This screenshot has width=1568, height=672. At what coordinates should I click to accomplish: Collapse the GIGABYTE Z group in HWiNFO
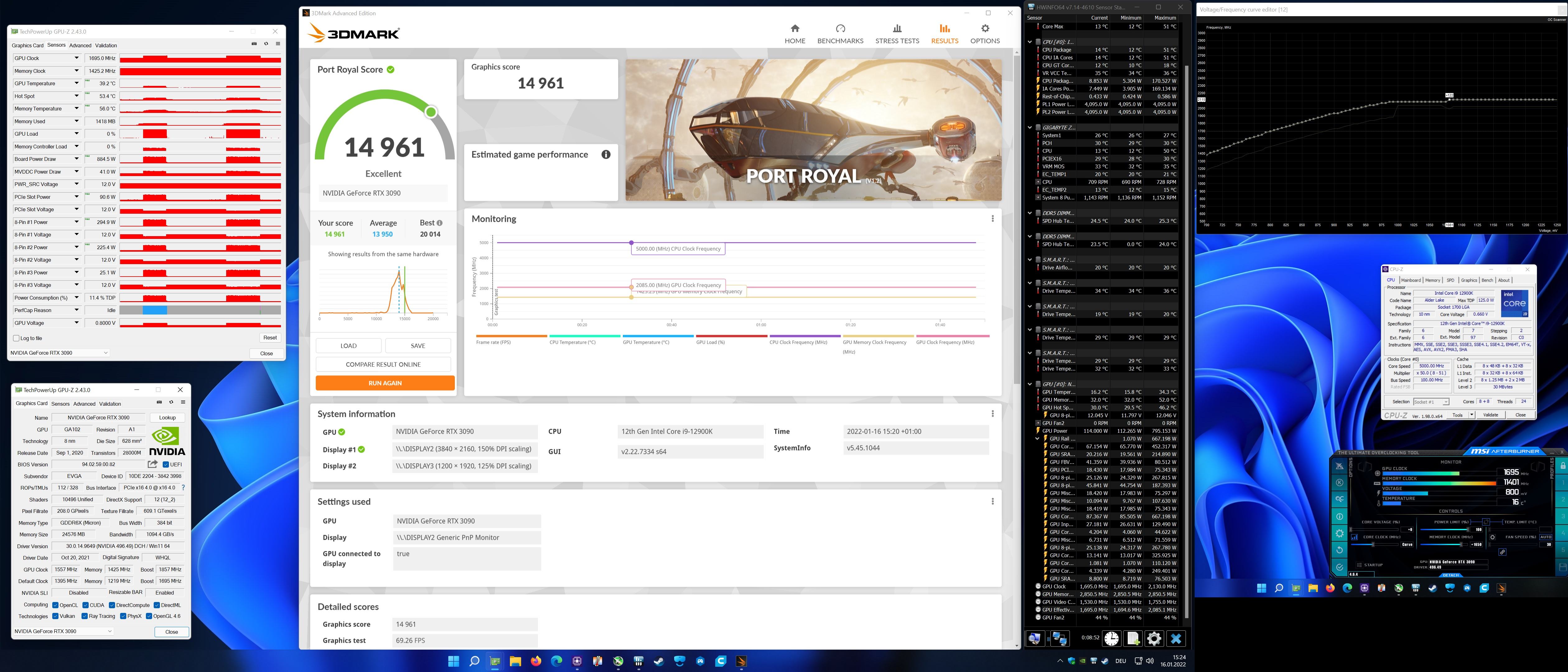click(x=1030, y=127)
